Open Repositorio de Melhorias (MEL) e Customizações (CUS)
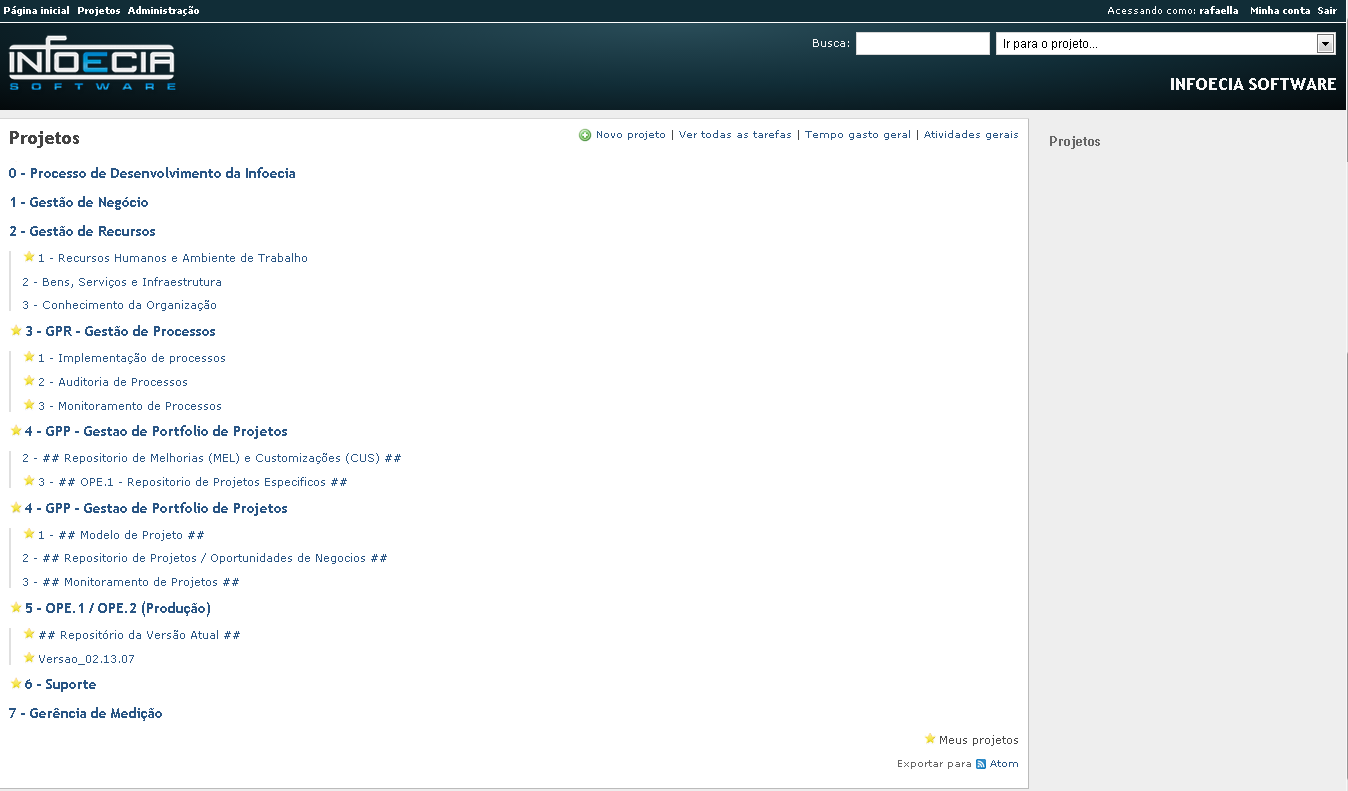Screen dimensions: 1348x791 click(x=212, y=458)
